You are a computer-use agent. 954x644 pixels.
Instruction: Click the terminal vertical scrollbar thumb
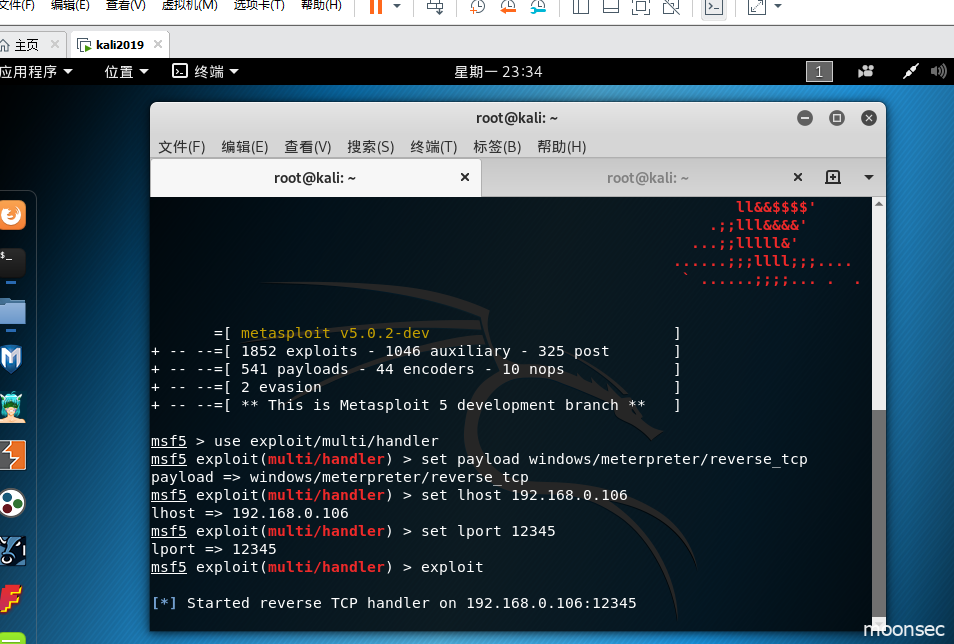879,514
